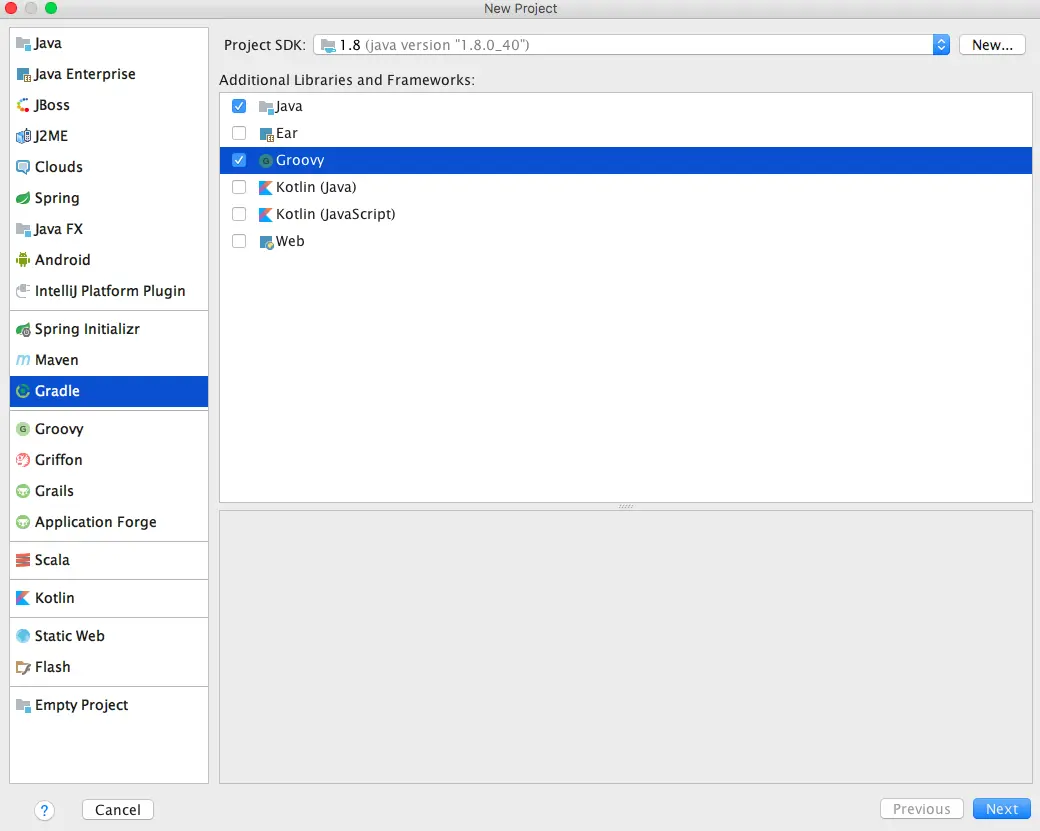Select 'Java' framework row text
1040x831 pixels.
pos(289,106)
